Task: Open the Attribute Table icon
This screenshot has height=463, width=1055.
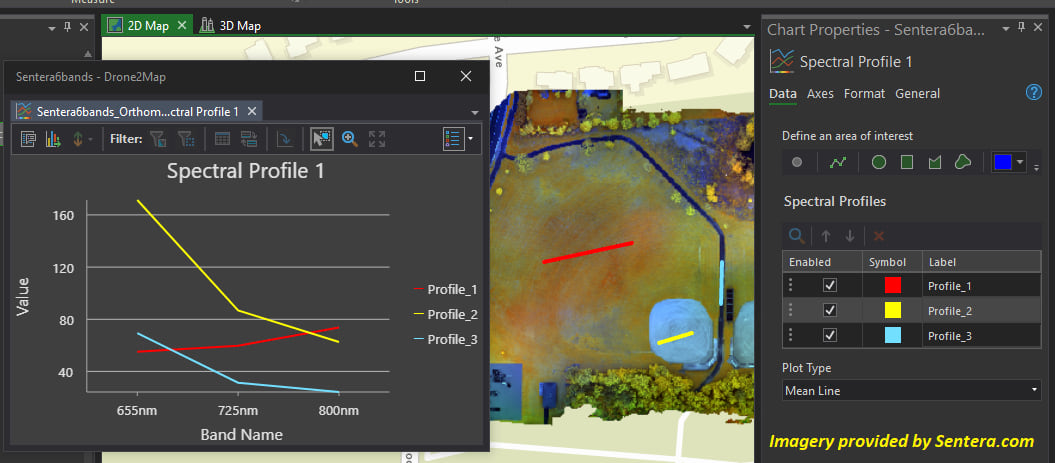Action: pos(222,139)
